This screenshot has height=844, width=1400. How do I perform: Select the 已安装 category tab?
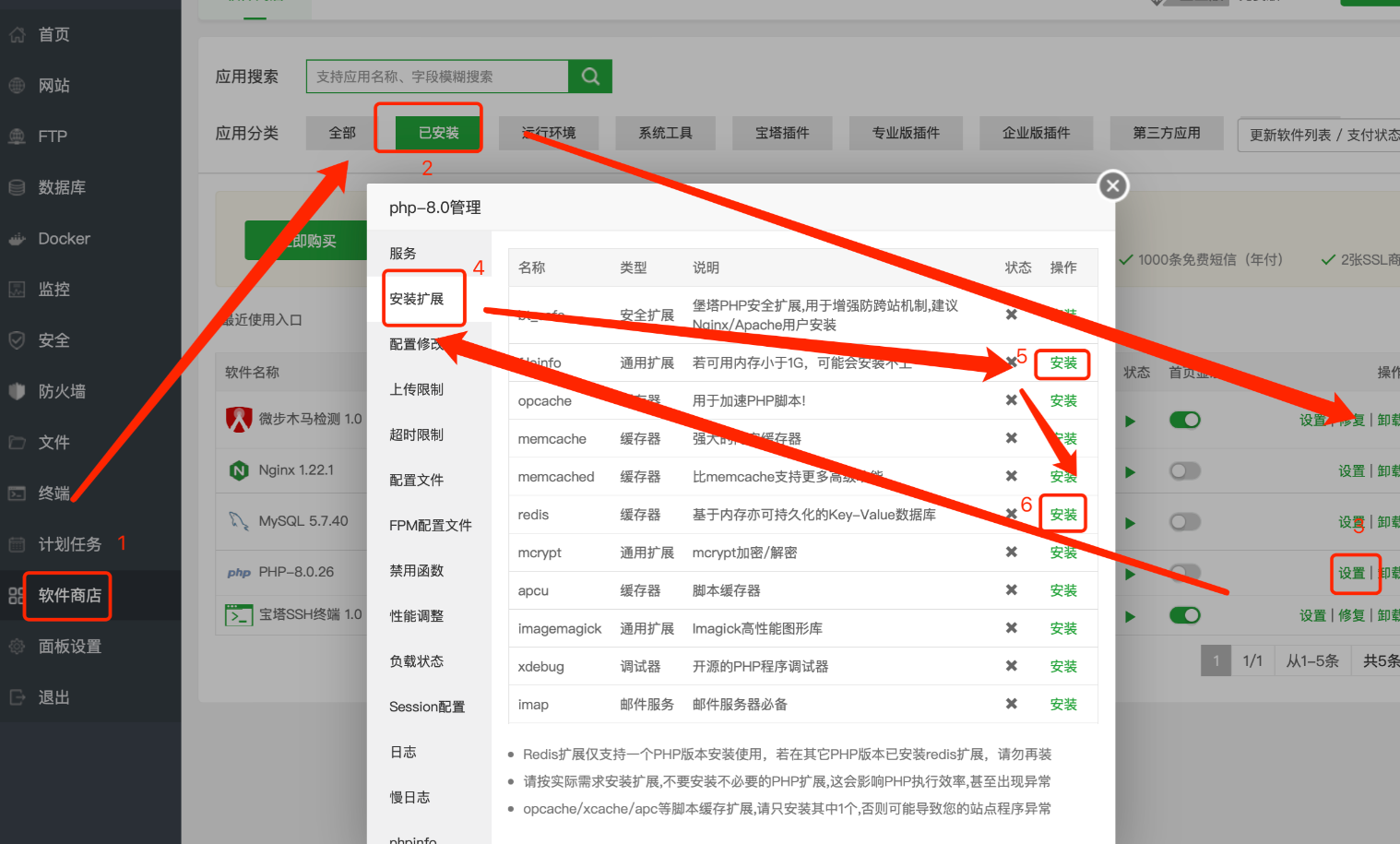(x=438, y=133)
